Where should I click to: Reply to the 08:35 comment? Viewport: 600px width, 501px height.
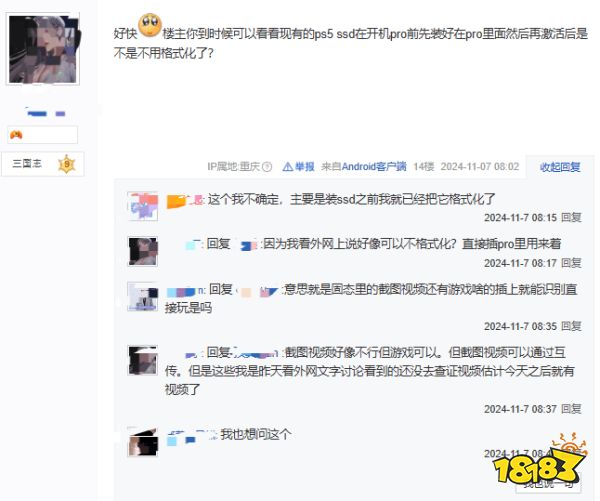571,326
